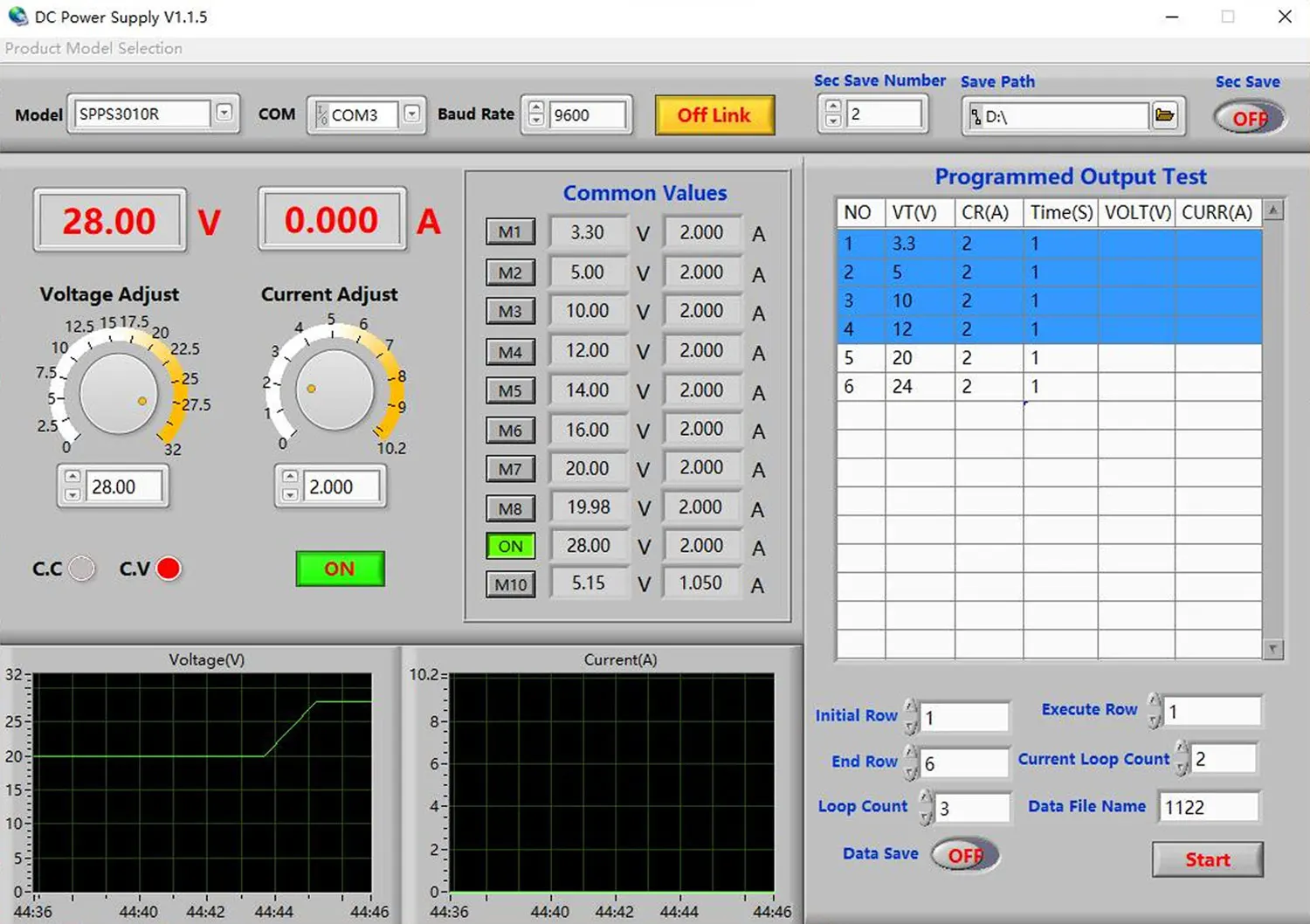The height and width of the screenshot is (924, 1310).
Task: Click the Baud Rate stepper arrows
Action: [x=536, y=114]
